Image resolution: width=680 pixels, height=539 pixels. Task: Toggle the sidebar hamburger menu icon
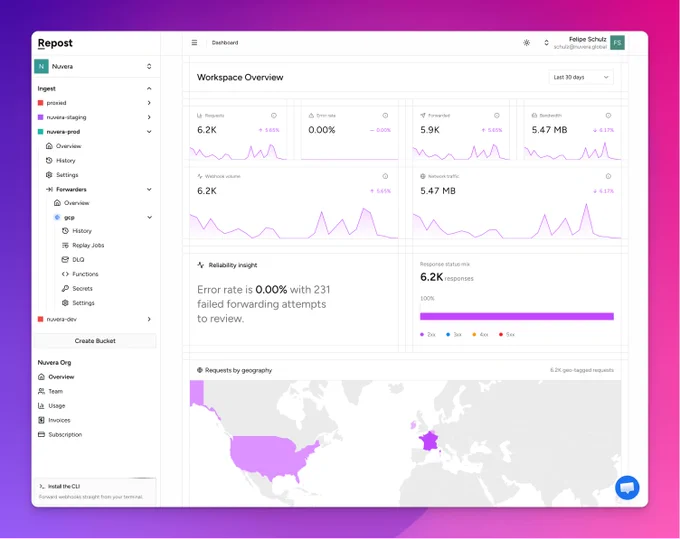194,42
